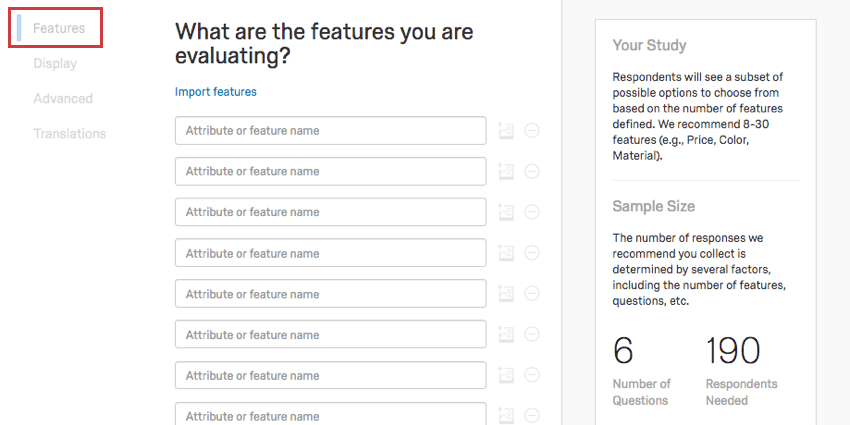The width and height of the screenshot is (850, 425).
Task: Open the Features tab
Action: point(58,28)
